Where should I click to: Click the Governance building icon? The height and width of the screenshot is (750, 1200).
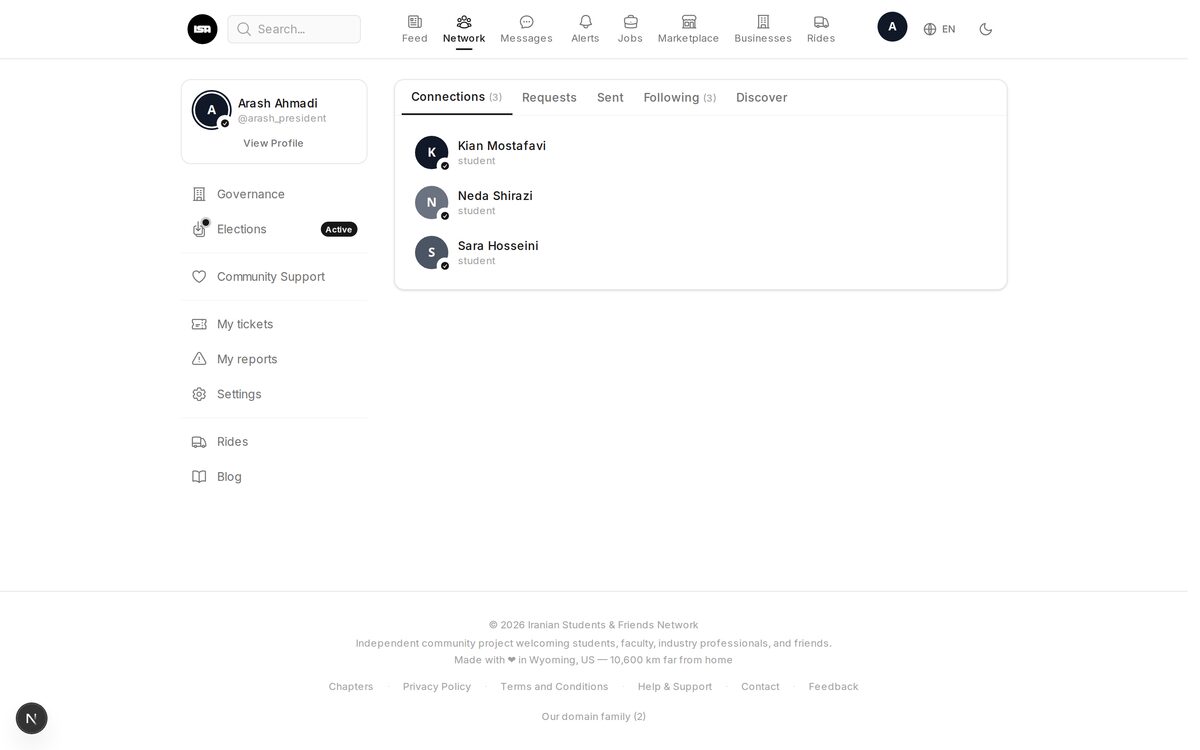click(x=199, y=194)
